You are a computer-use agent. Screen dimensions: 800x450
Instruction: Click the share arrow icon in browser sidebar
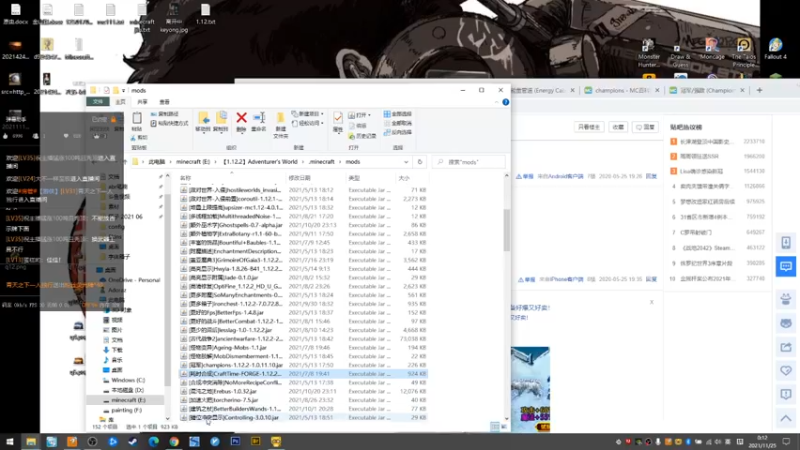(786, 347)
